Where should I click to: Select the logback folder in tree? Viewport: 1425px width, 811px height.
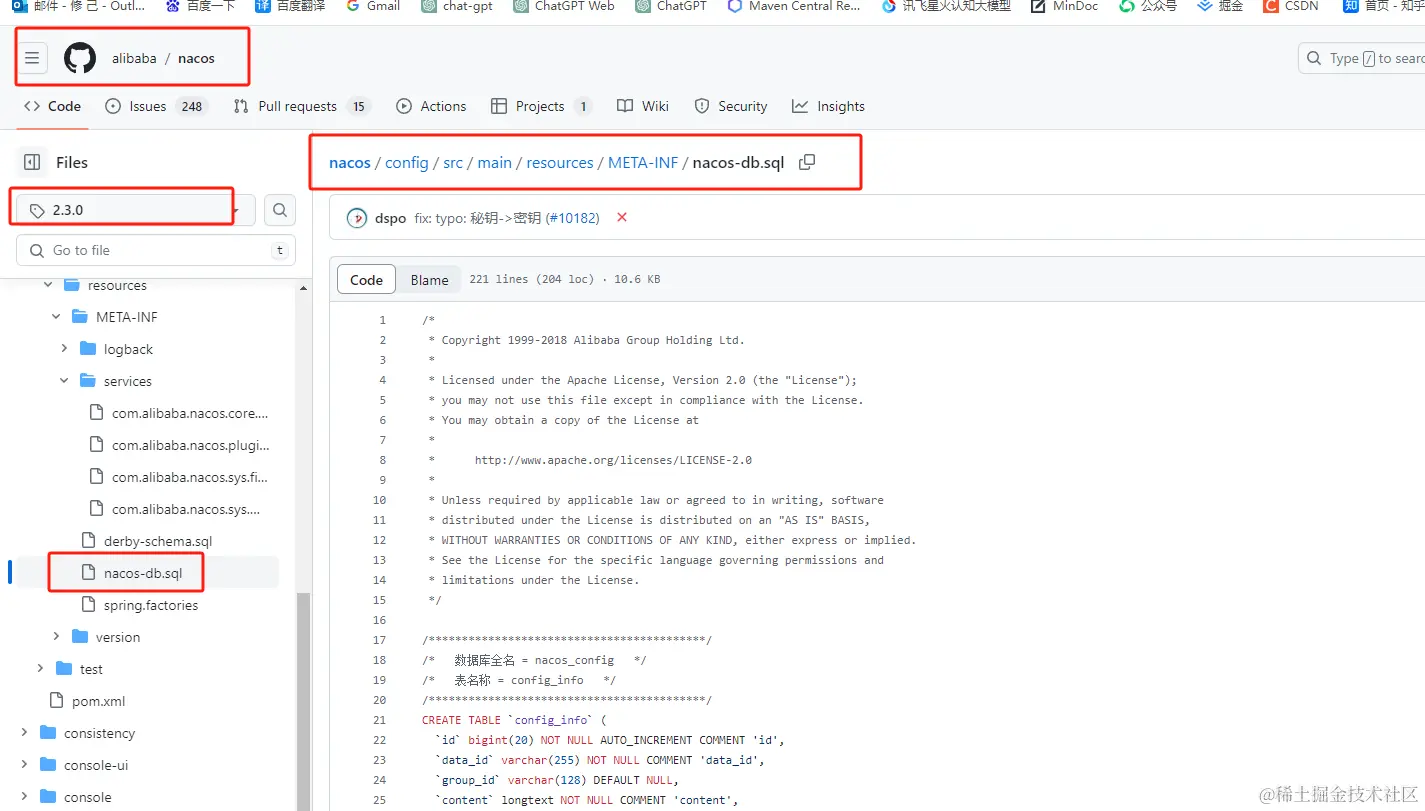click(x=128, y=349)
